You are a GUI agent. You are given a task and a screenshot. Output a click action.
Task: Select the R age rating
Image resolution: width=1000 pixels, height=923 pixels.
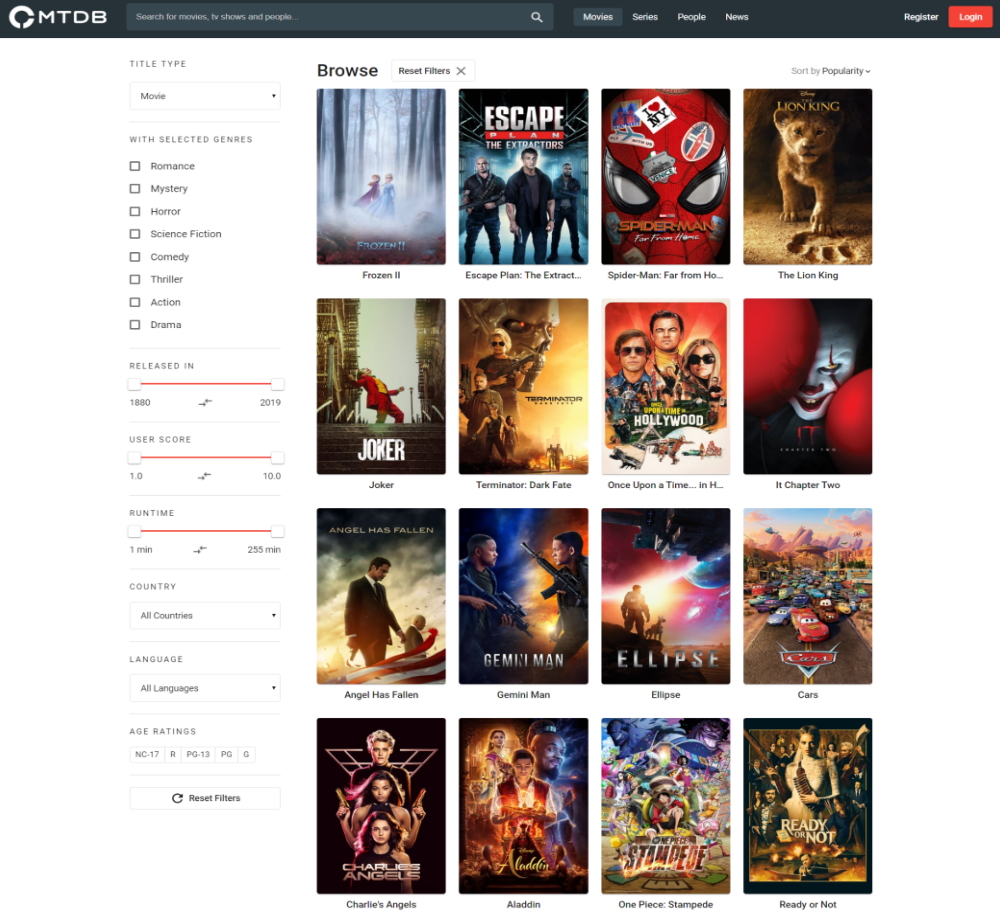pos(172,754)
